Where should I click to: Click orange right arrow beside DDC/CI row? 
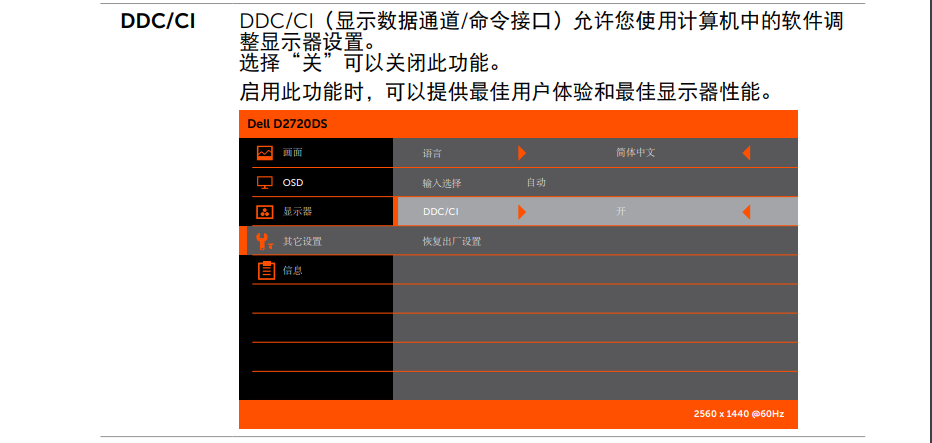click(x=521, y=212)
